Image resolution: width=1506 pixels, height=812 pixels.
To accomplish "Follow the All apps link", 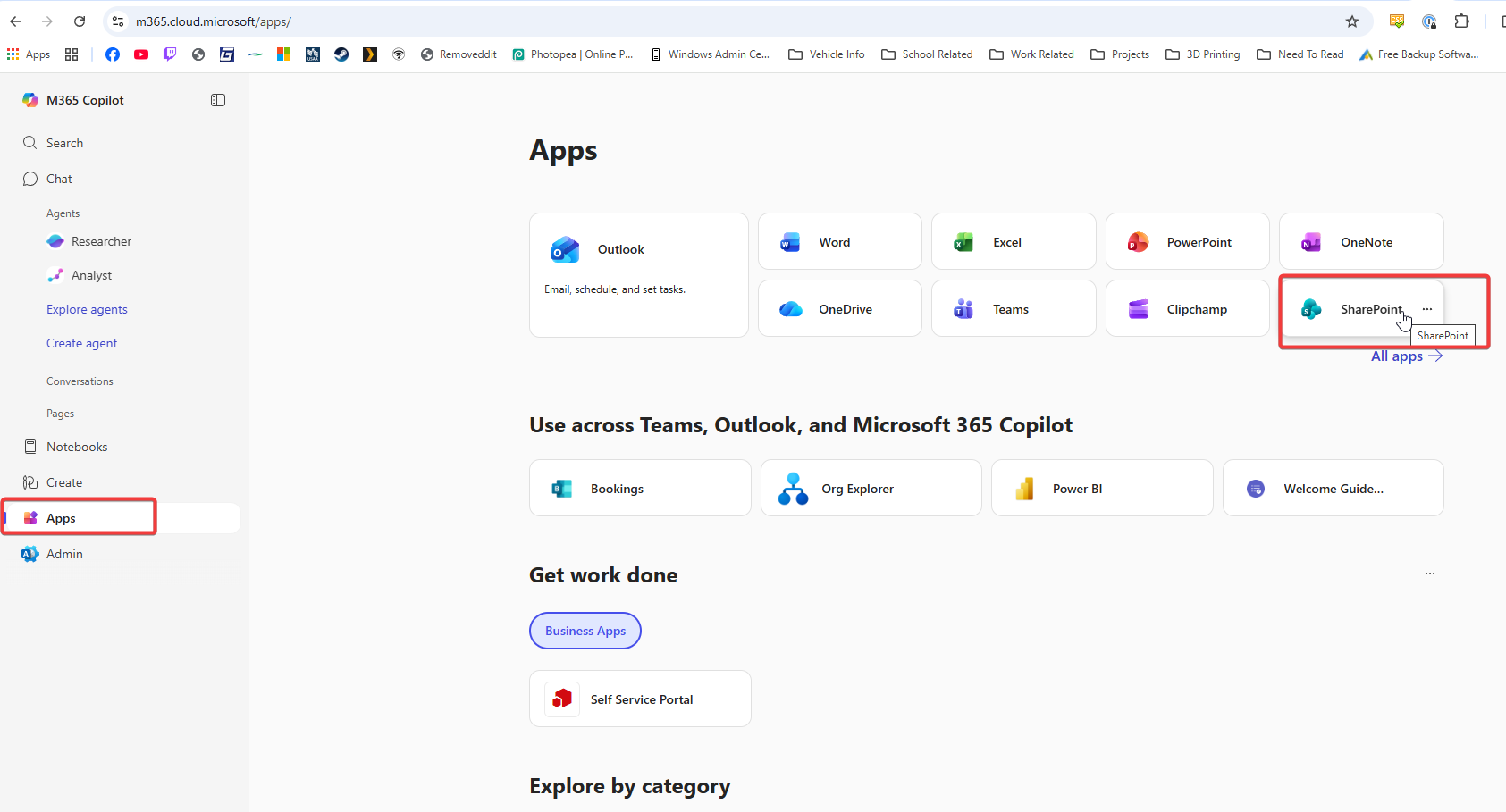I will [x=1407, y=356].
